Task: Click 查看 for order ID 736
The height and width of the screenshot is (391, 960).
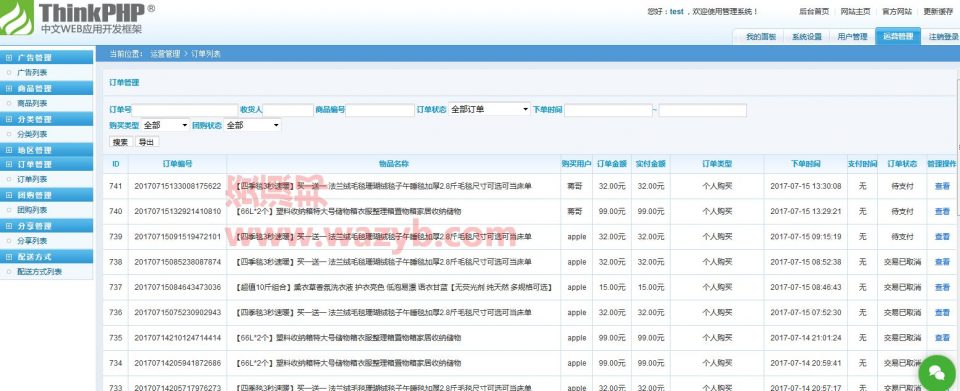Action: pos(942,313)
